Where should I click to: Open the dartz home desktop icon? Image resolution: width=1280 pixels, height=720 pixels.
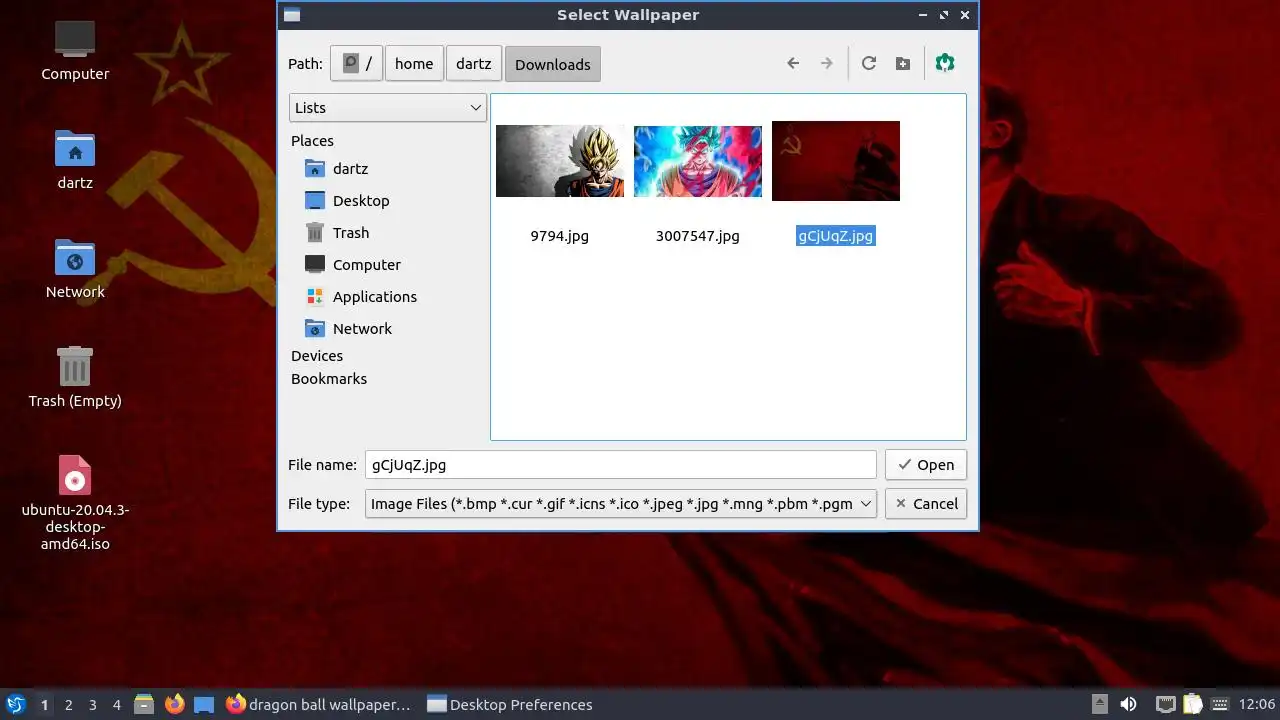pyautogui.click(x=75, y=160)
